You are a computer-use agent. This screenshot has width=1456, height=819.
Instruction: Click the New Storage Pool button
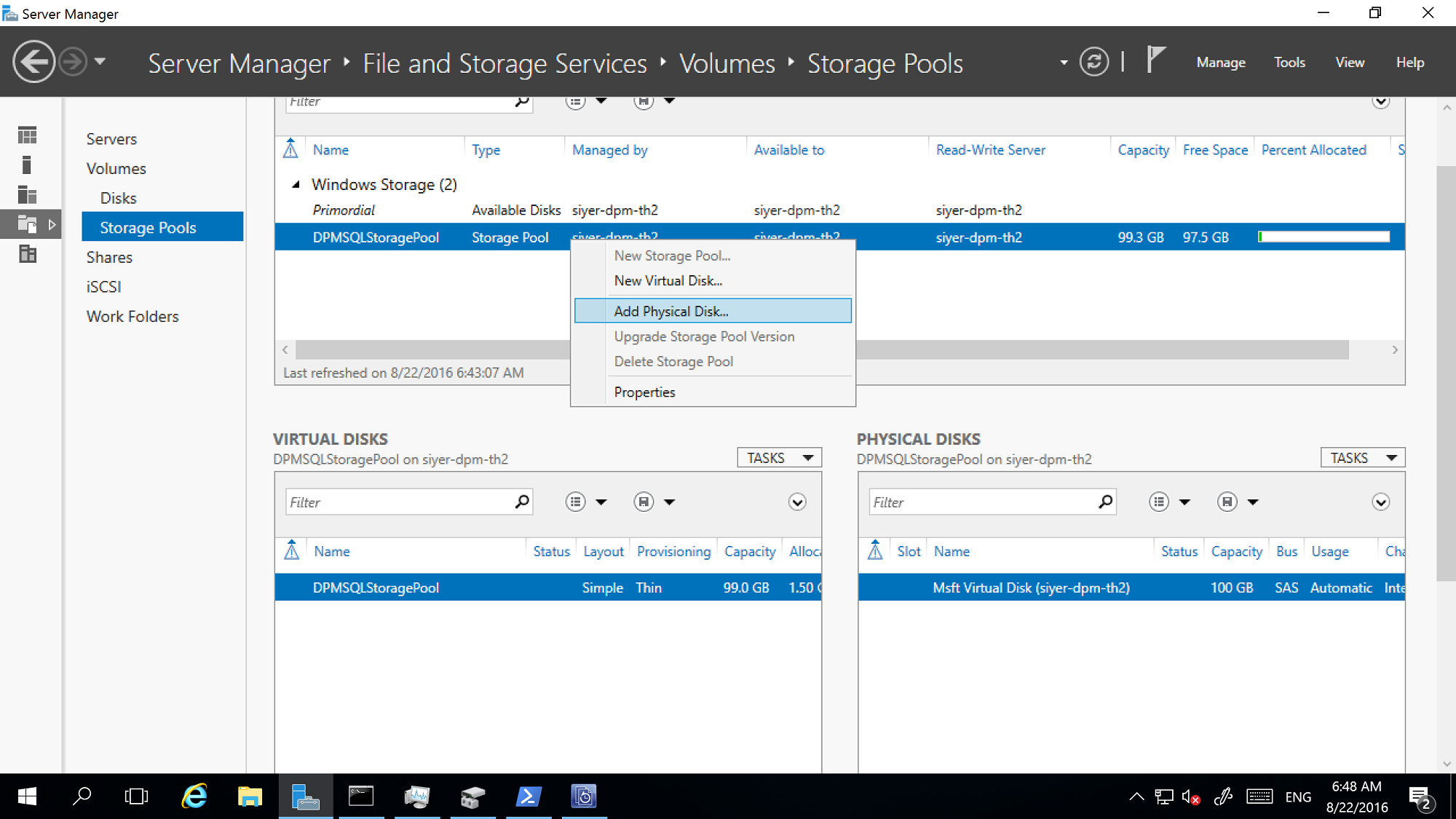(x=672, y=255)
